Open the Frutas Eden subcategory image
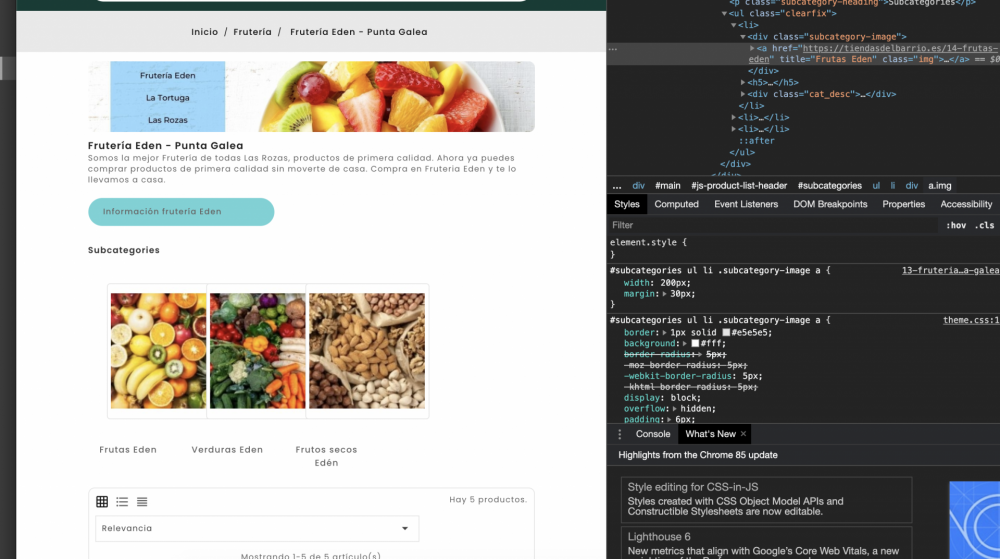This screenshot has height=559, width=1000. click(158, 351)
